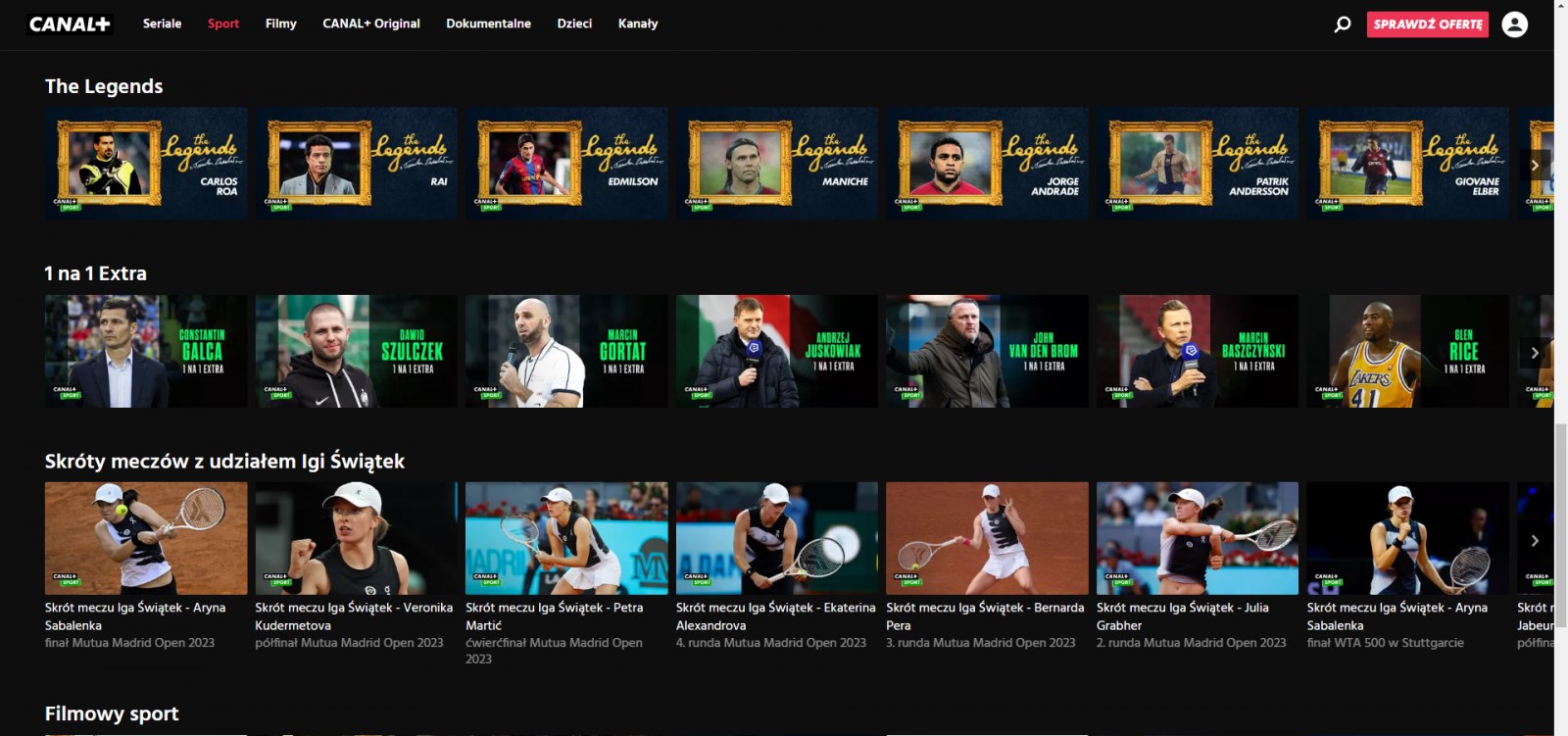Screen dimensions: 1568x736
Task: Open title link Świątek - Ekaterina Alexandrova
Action: (x=776, y=616)
